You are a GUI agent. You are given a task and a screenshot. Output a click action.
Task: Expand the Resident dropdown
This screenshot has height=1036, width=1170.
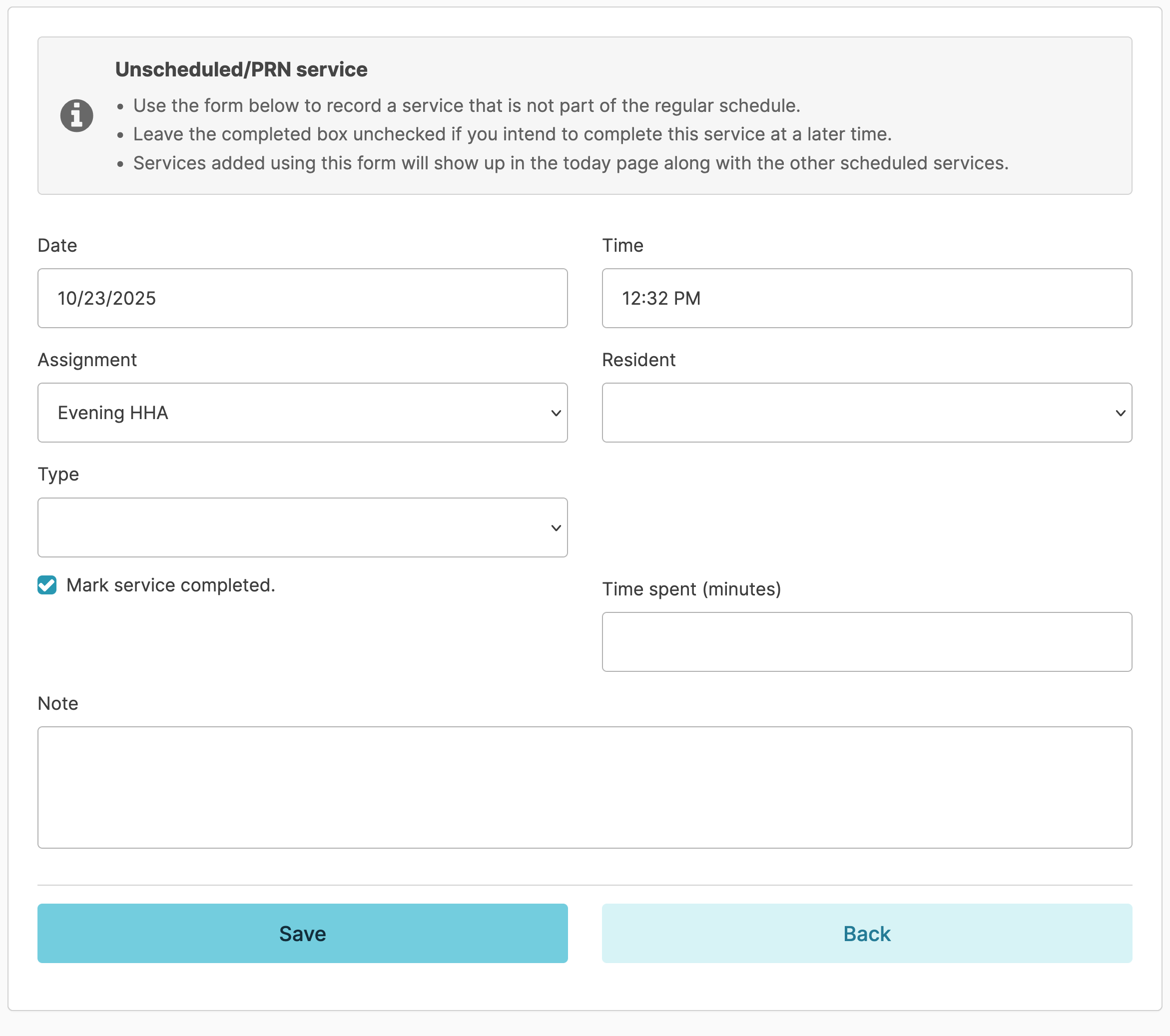coord(866,413)
